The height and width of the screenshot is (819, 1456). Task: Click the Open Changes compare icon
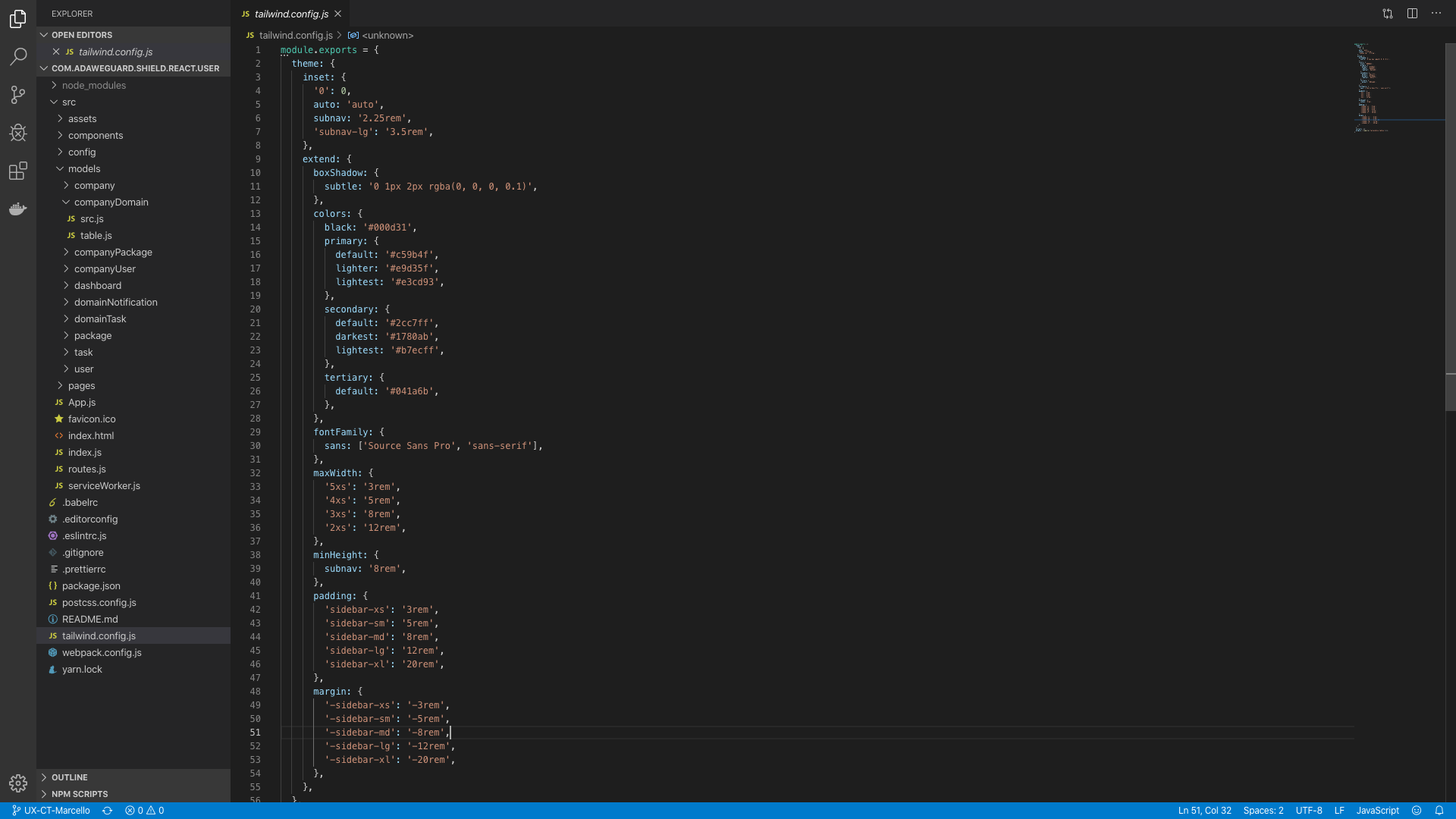pos(1388,14)
